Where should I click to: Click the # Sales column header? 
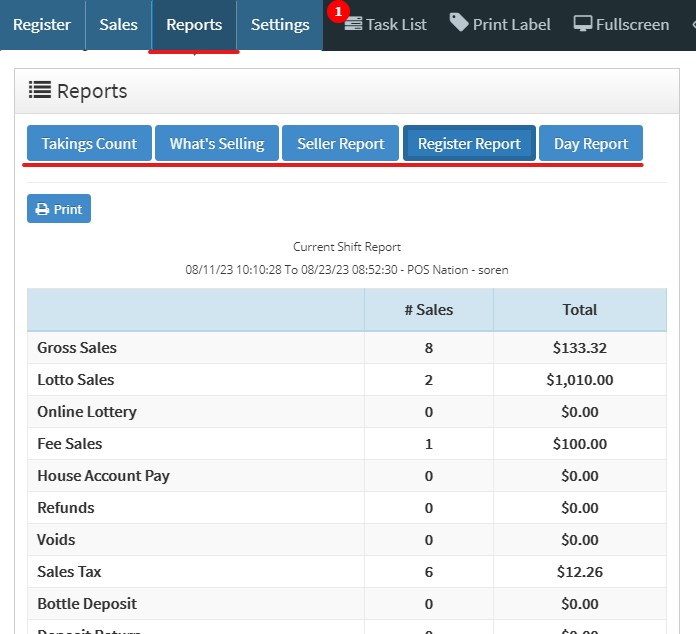429,309
